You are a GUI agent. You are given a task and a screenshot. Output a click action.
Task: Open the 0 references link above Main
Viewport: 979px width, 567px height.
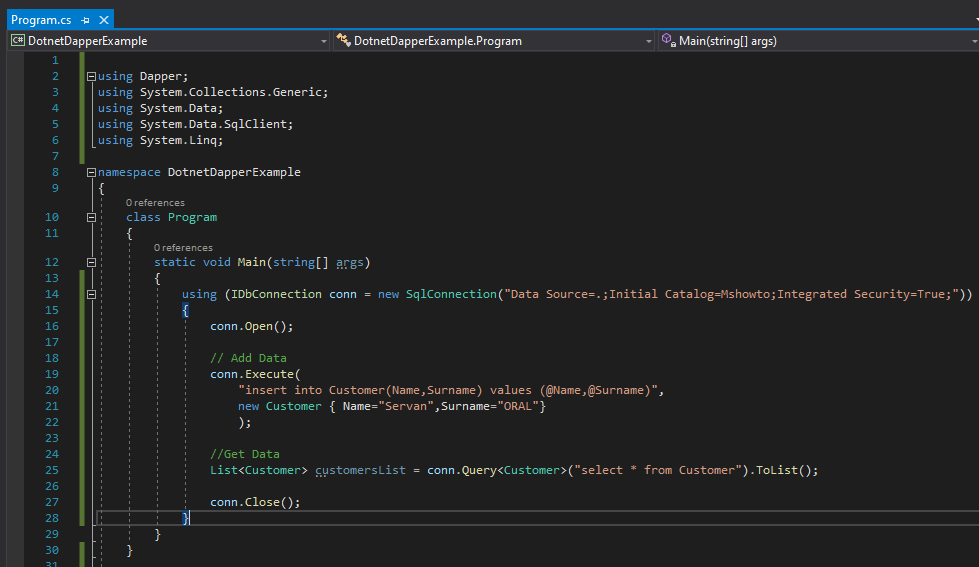coord(184,247)
